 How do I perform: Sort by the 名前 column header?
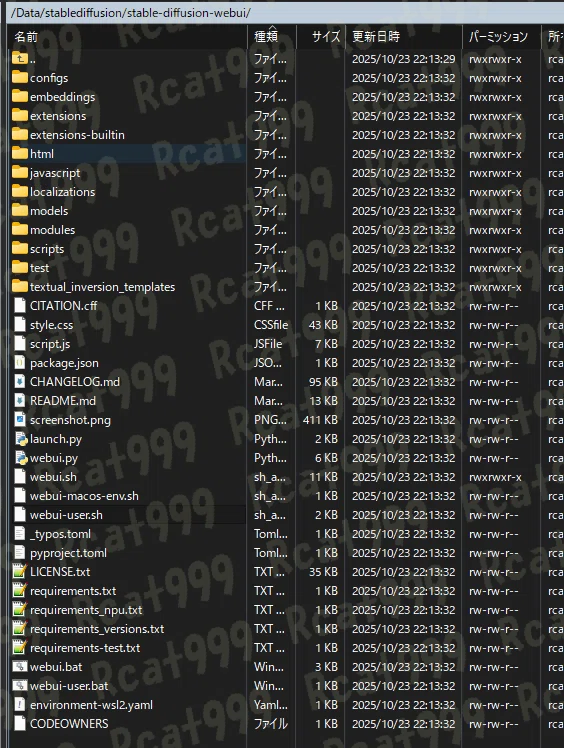(x=127, y=37)
